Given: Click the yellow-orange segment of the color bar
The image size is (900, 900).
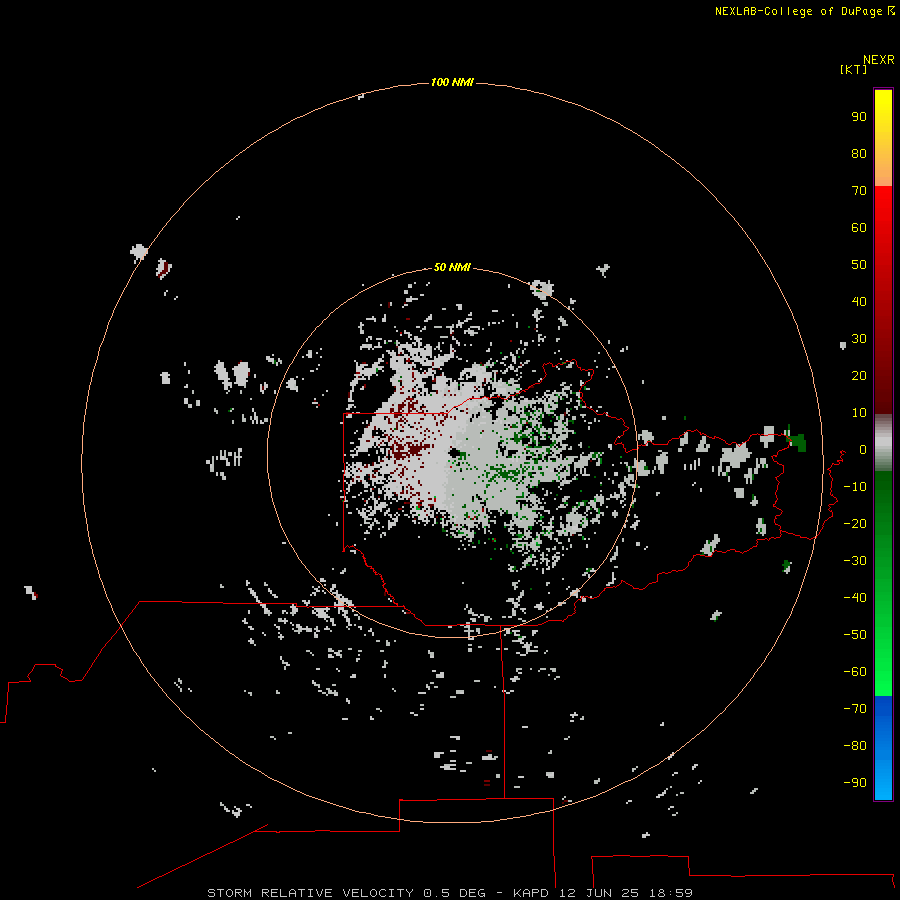Looking at the screenshot, I should point(883,138).
